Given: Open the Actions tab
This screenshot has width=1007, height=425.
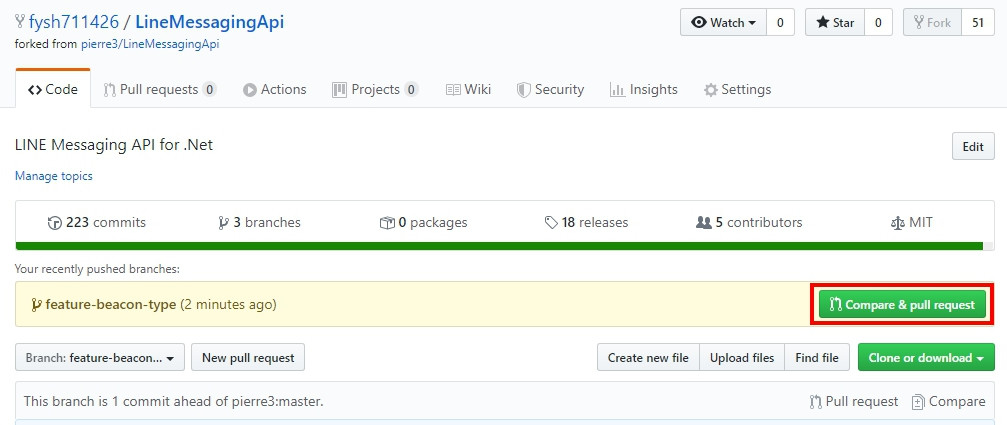Looking at the screenshot, I should 274,89.
